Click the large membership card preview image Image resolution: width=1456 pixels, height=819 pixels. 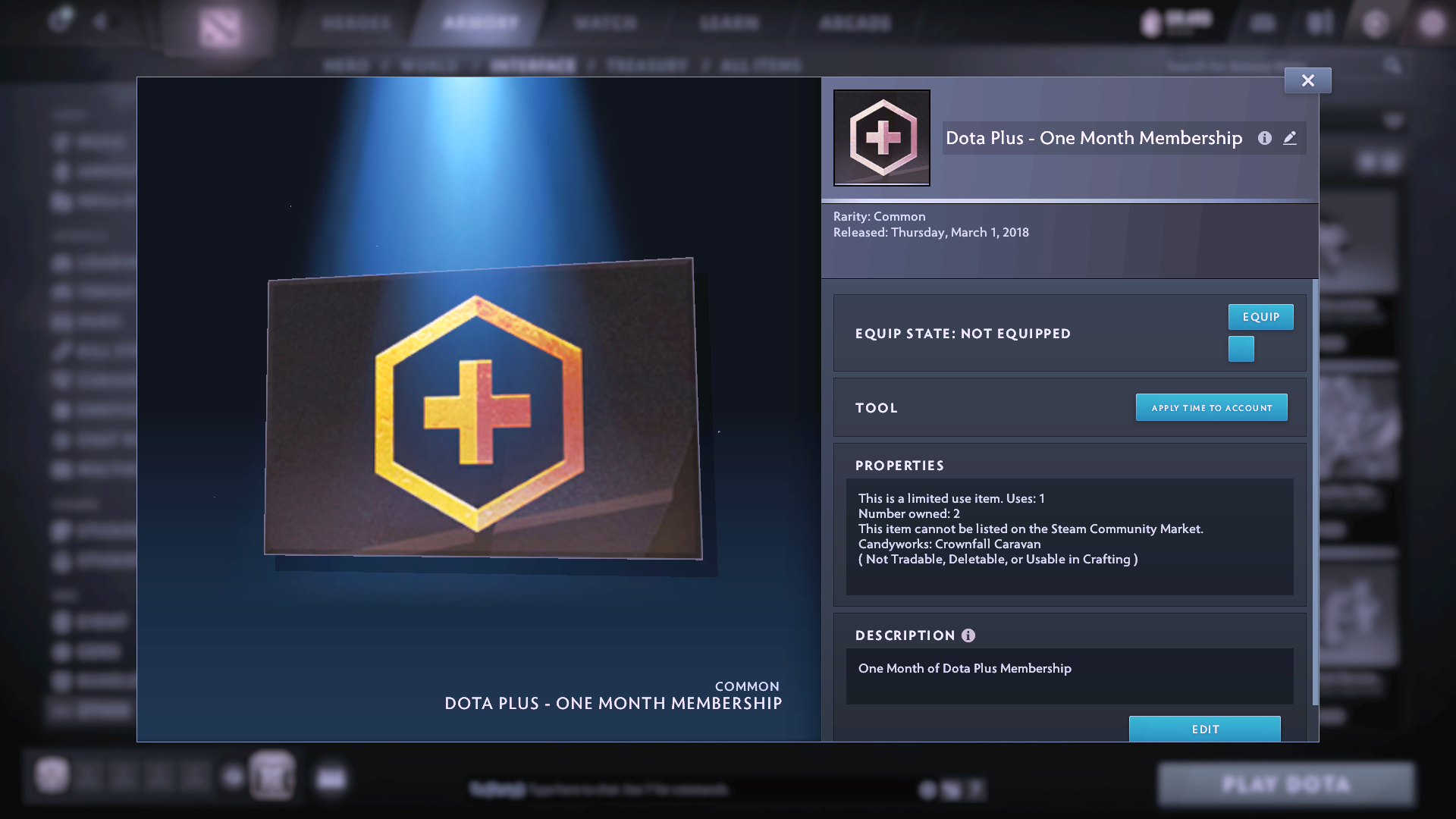click(x=482, y=409)
